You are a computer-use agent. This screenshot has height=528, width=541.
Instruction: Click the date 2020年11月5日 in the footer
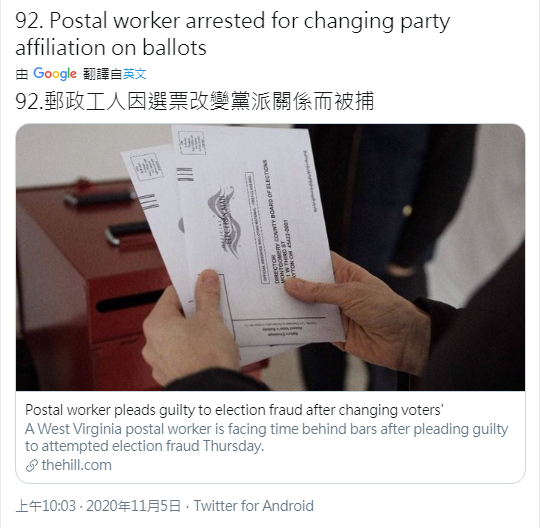[134, 506]
